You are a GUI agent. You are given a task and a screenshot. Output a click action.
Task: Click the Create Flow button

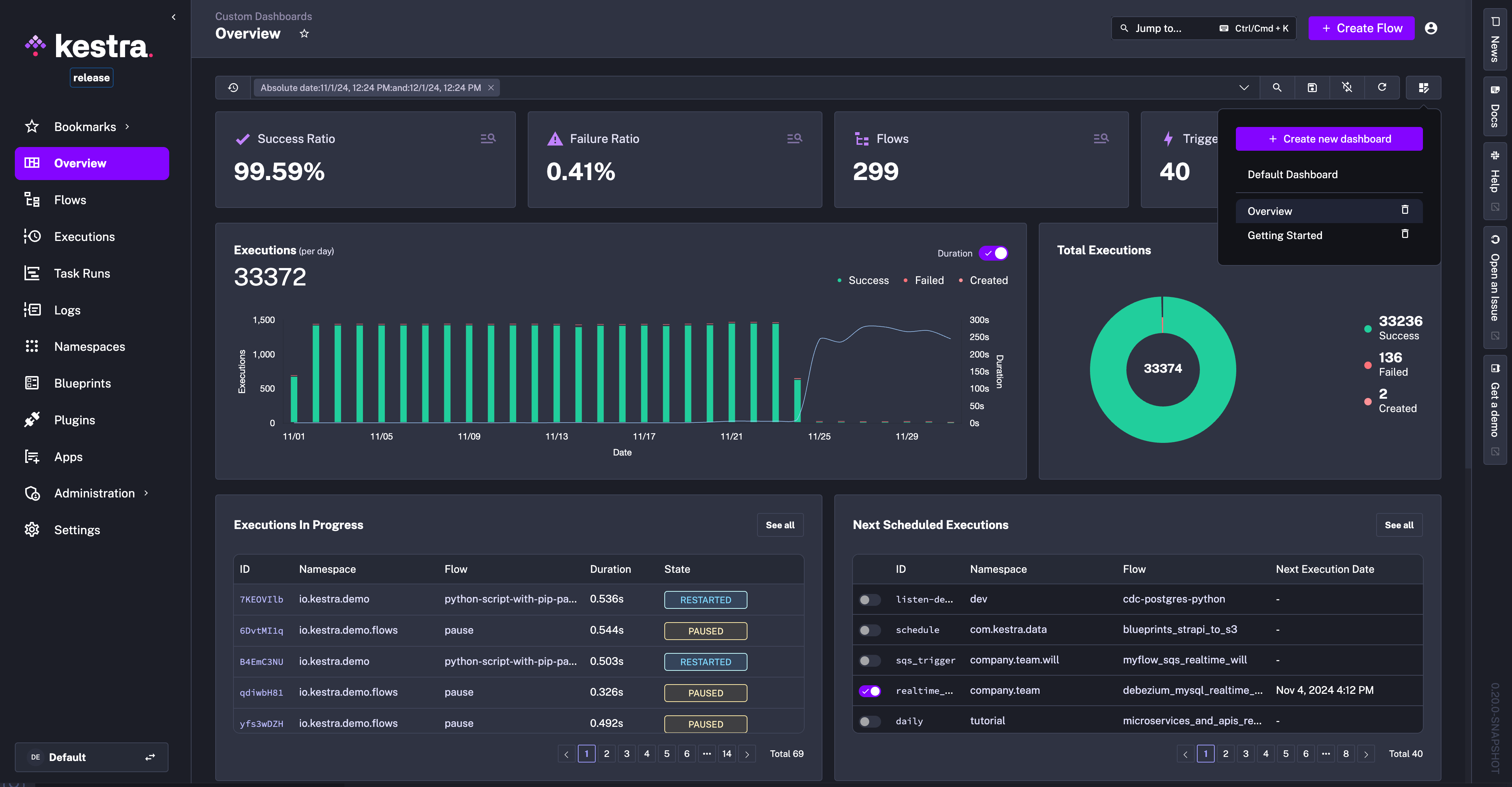click(x=1361, y=28)
